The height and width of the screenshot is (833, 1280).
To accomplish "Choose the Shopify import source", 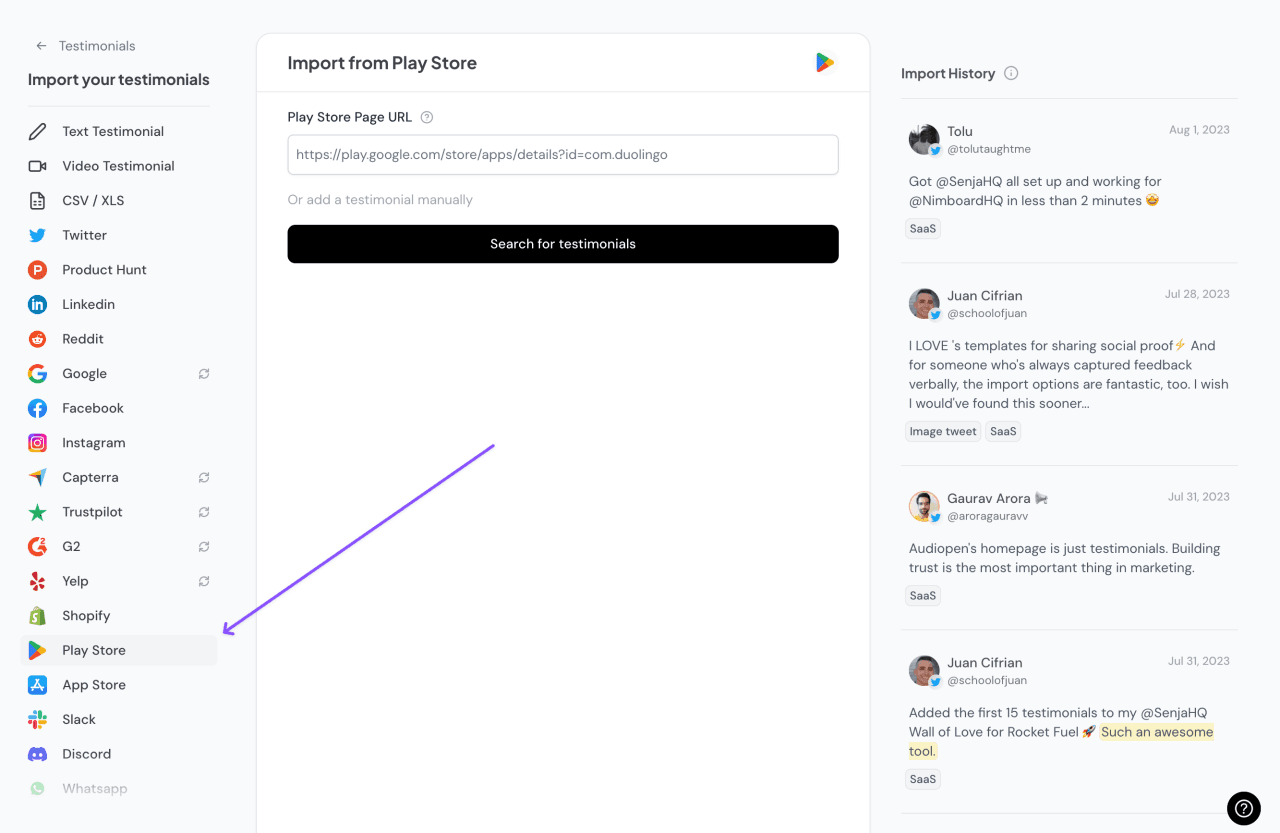I will (118, 616).
